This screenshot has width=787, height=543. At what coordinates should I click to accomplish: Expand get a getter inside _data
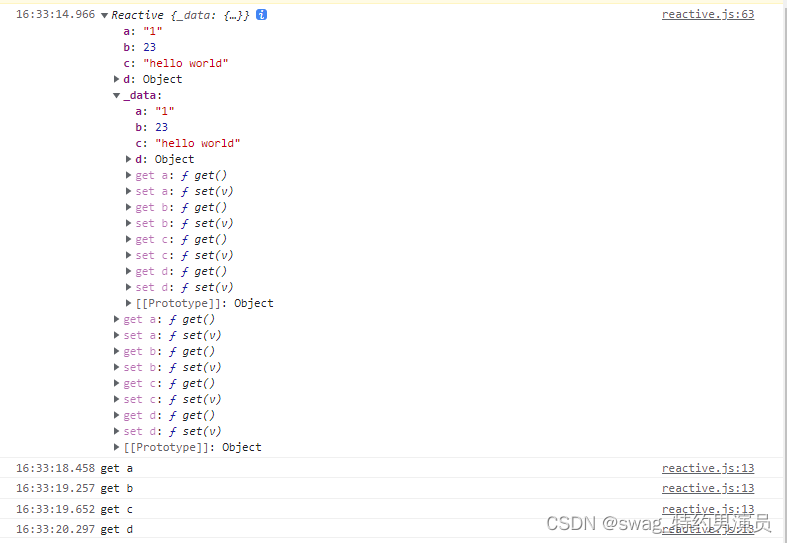128,176
